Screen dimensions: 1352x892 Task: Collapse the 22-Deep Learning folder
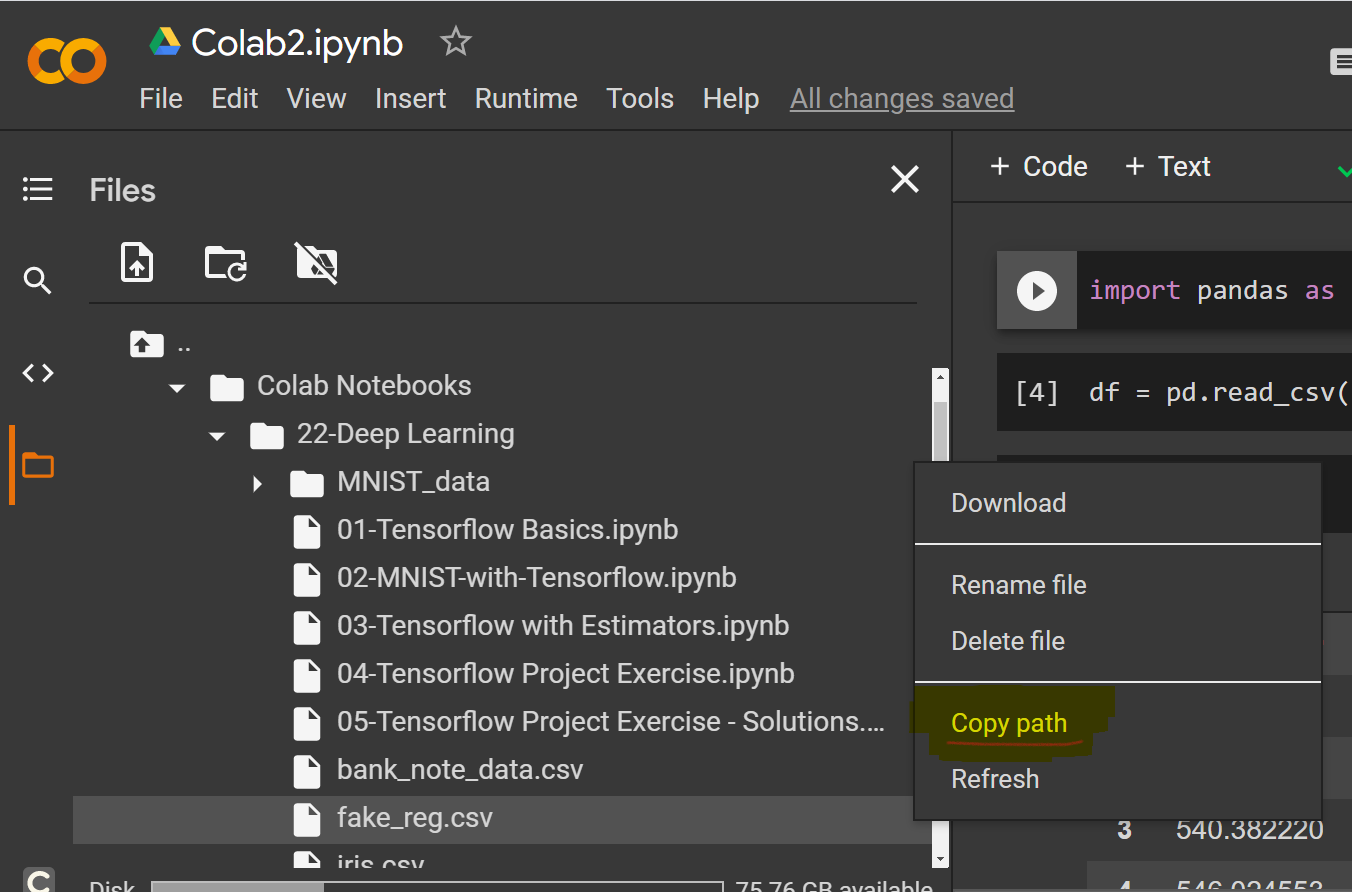[216, 434]
